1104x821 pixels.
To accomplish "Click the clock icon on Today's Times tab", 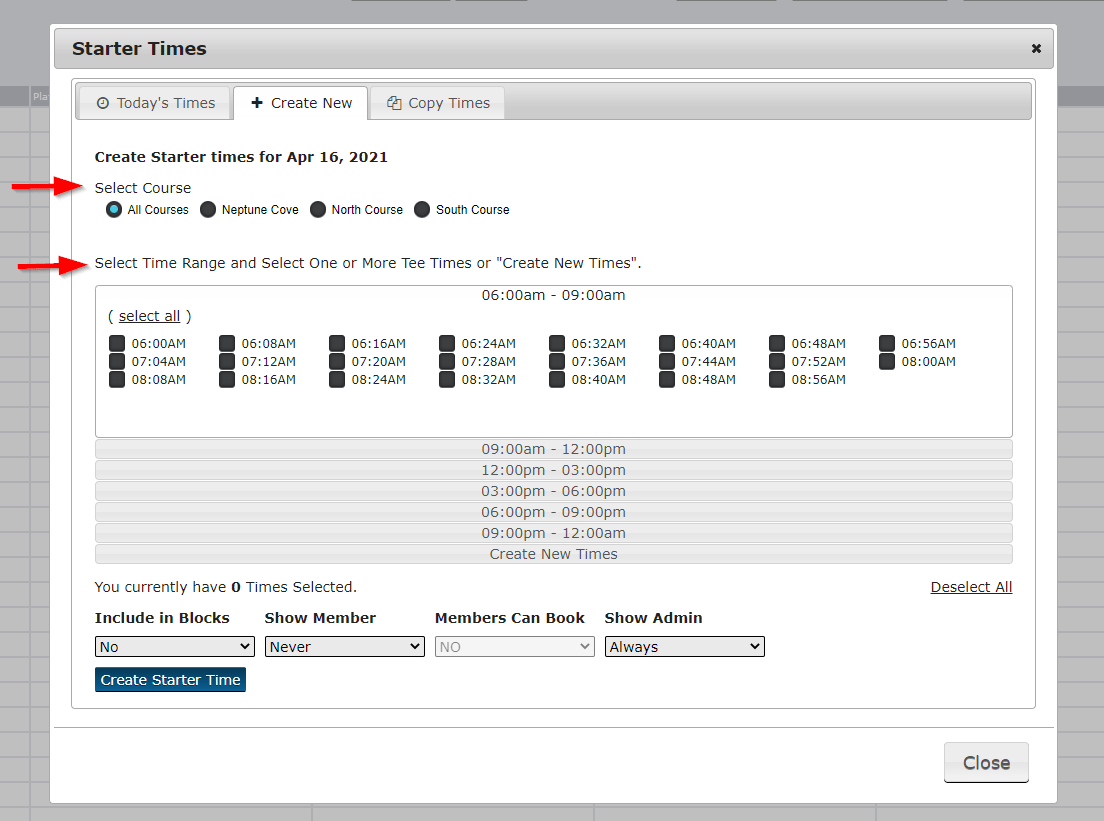I will (x=103, y=102).
